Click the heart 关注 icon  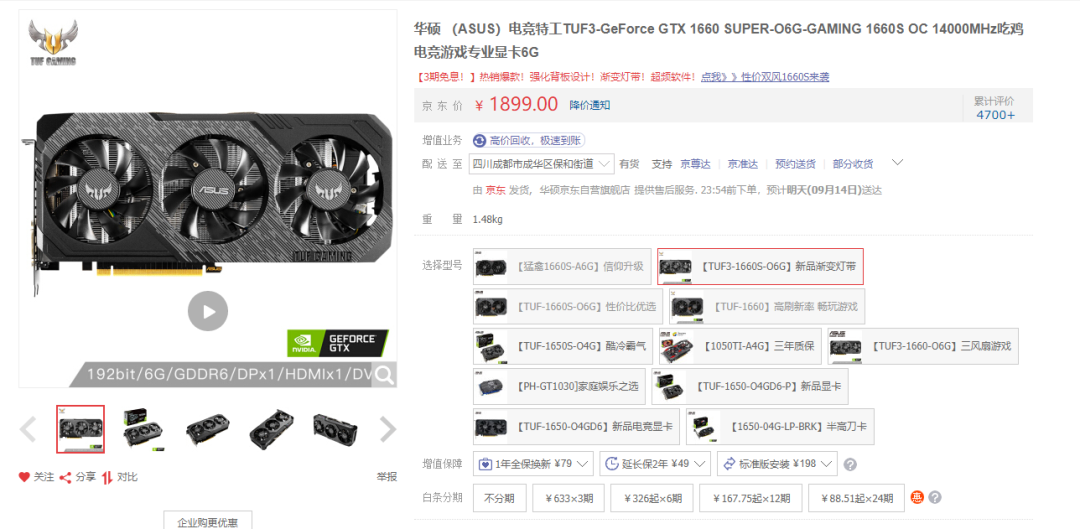pyautogui.click(x=24, y=477)
